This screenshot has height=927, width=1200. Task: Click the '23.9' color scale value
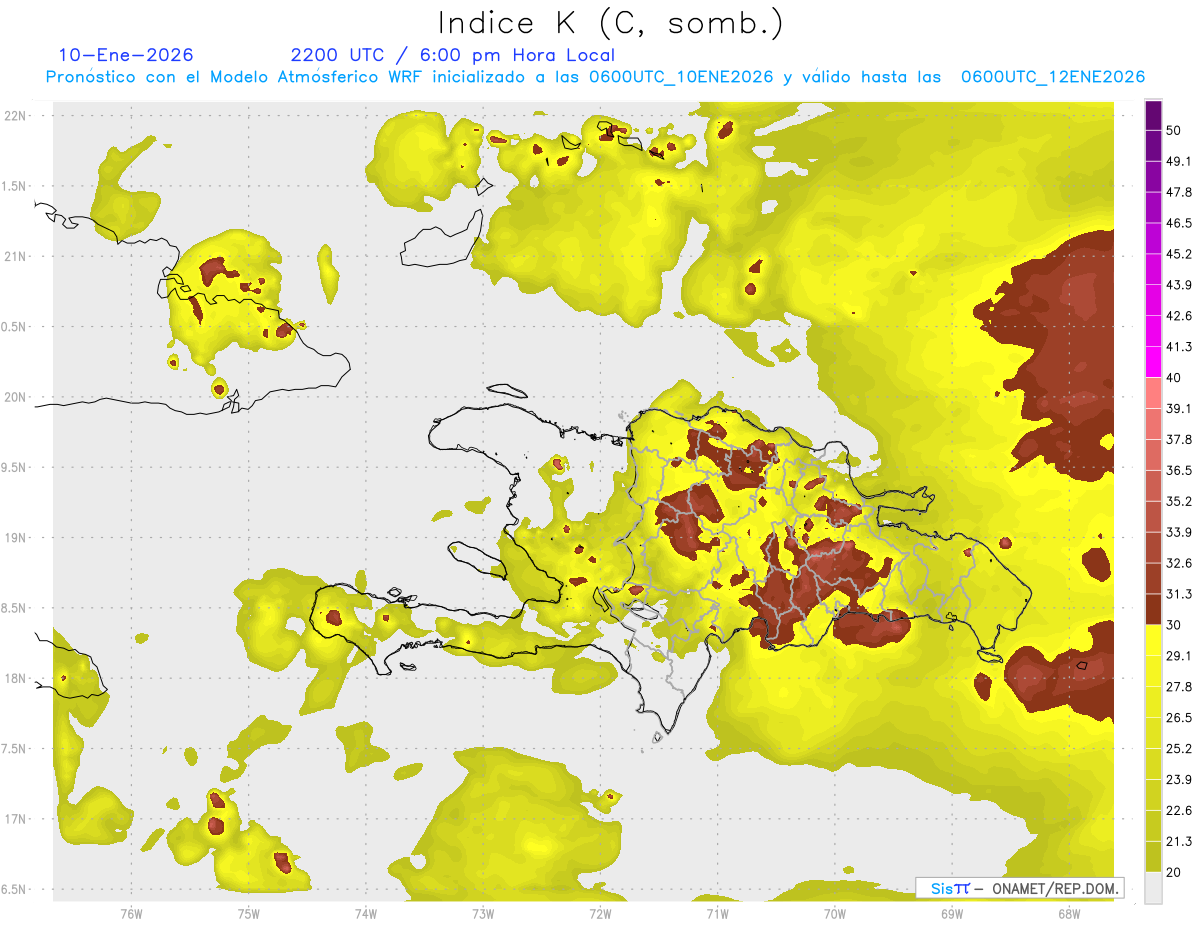point(1179,780)
